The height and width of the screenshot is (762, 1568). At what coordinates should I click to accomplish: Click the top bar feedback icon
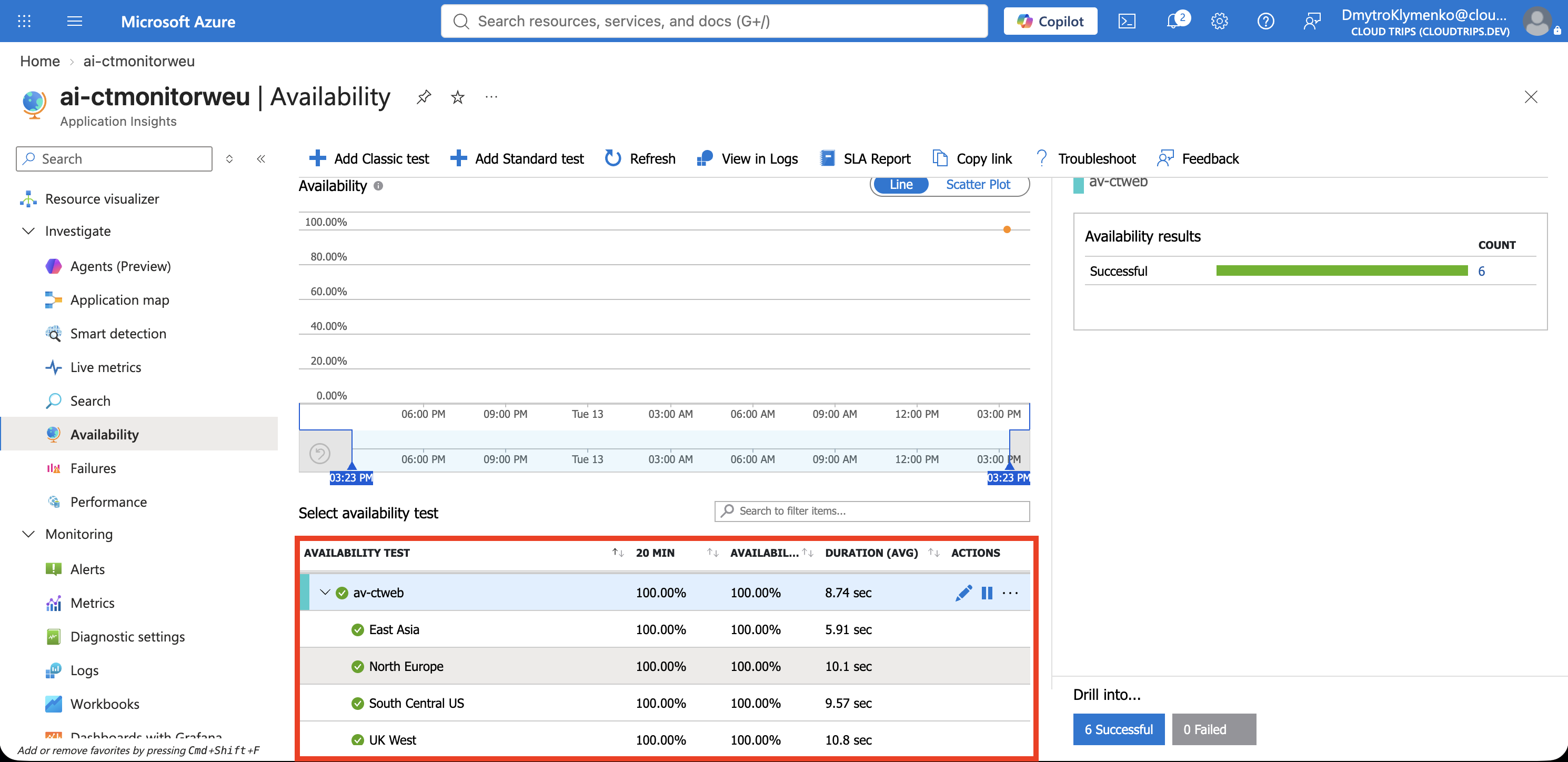(1312, 21)
